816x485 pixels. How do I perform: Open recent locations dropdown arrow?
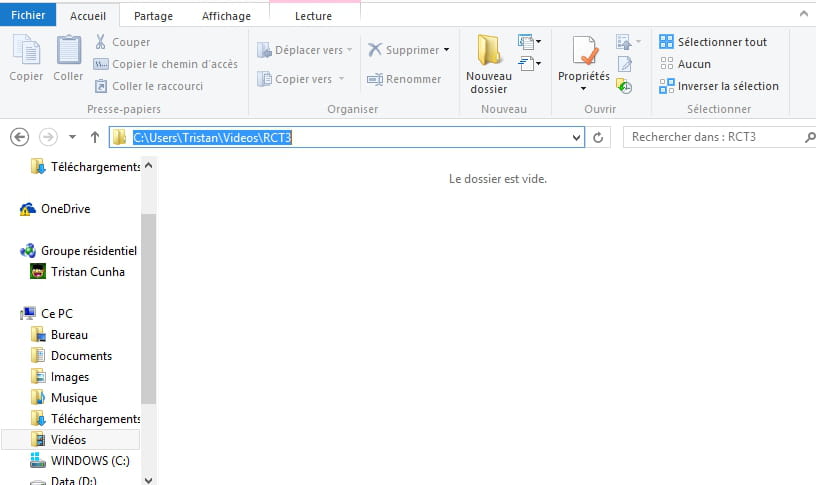pos(72,137)
